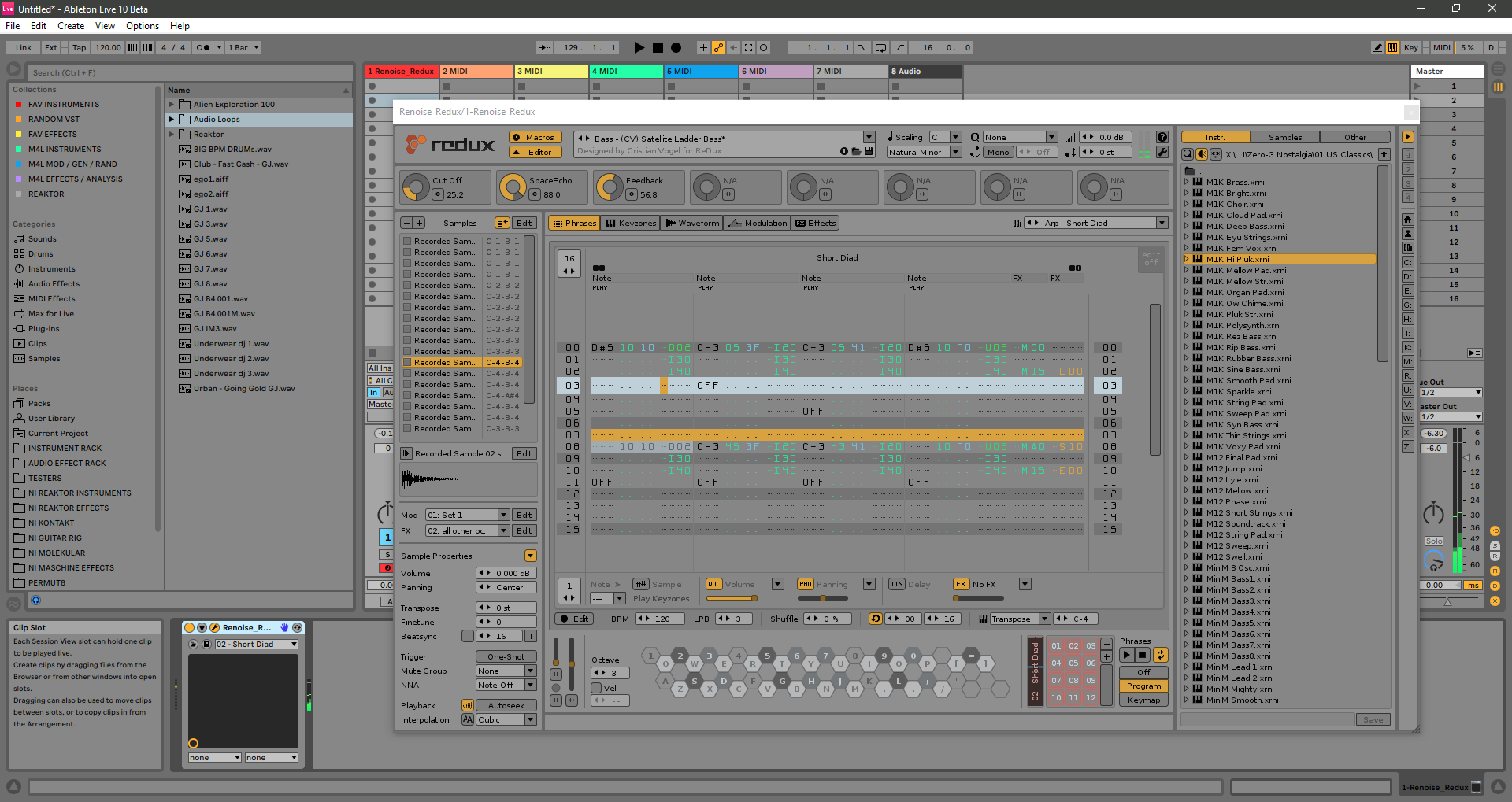Open Redux settings wrench icon
This screenshot has width=1512, height=802.
(x=1162, y=152)
